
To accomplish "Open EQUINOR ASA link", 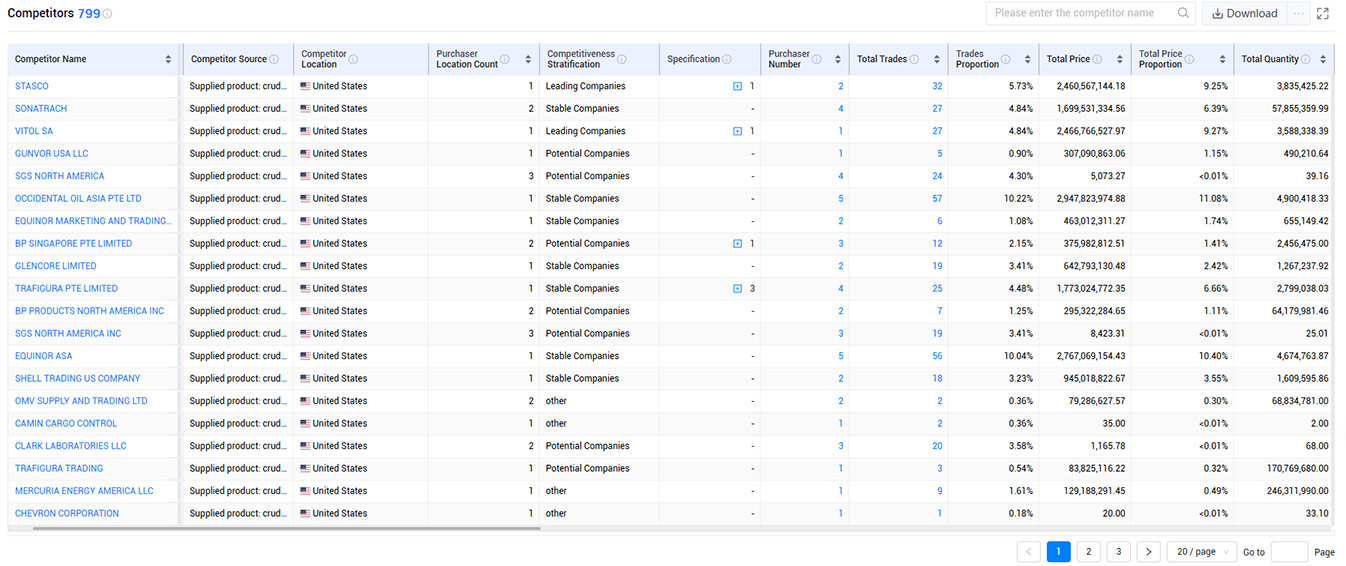I will (43, 356).
